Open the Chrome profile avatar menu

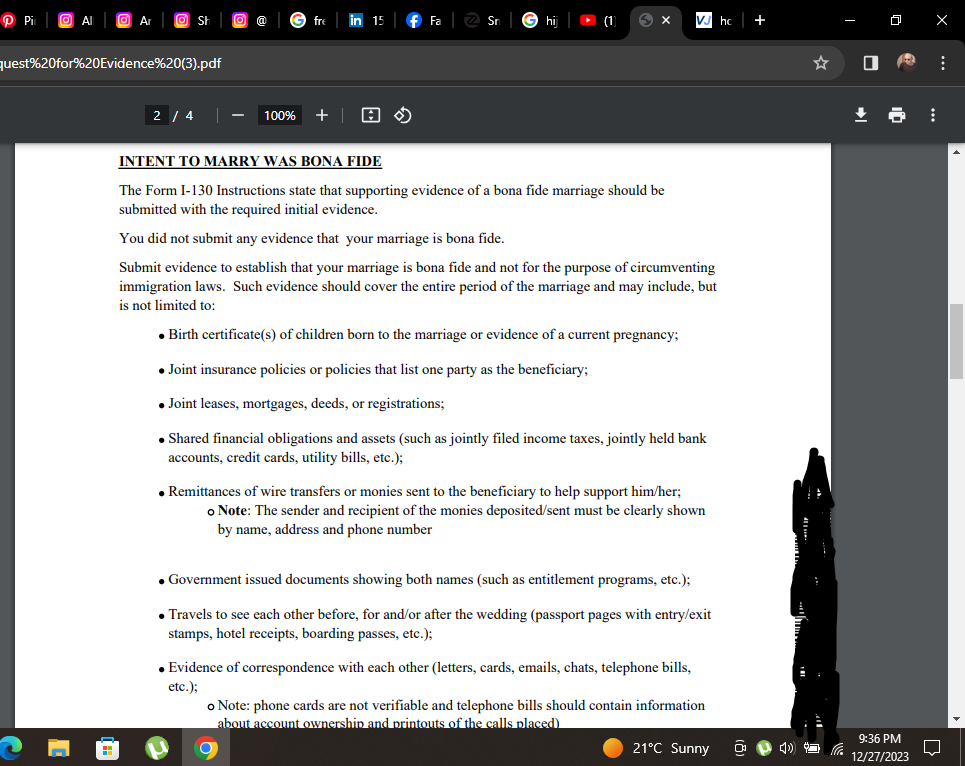[907, 63]
